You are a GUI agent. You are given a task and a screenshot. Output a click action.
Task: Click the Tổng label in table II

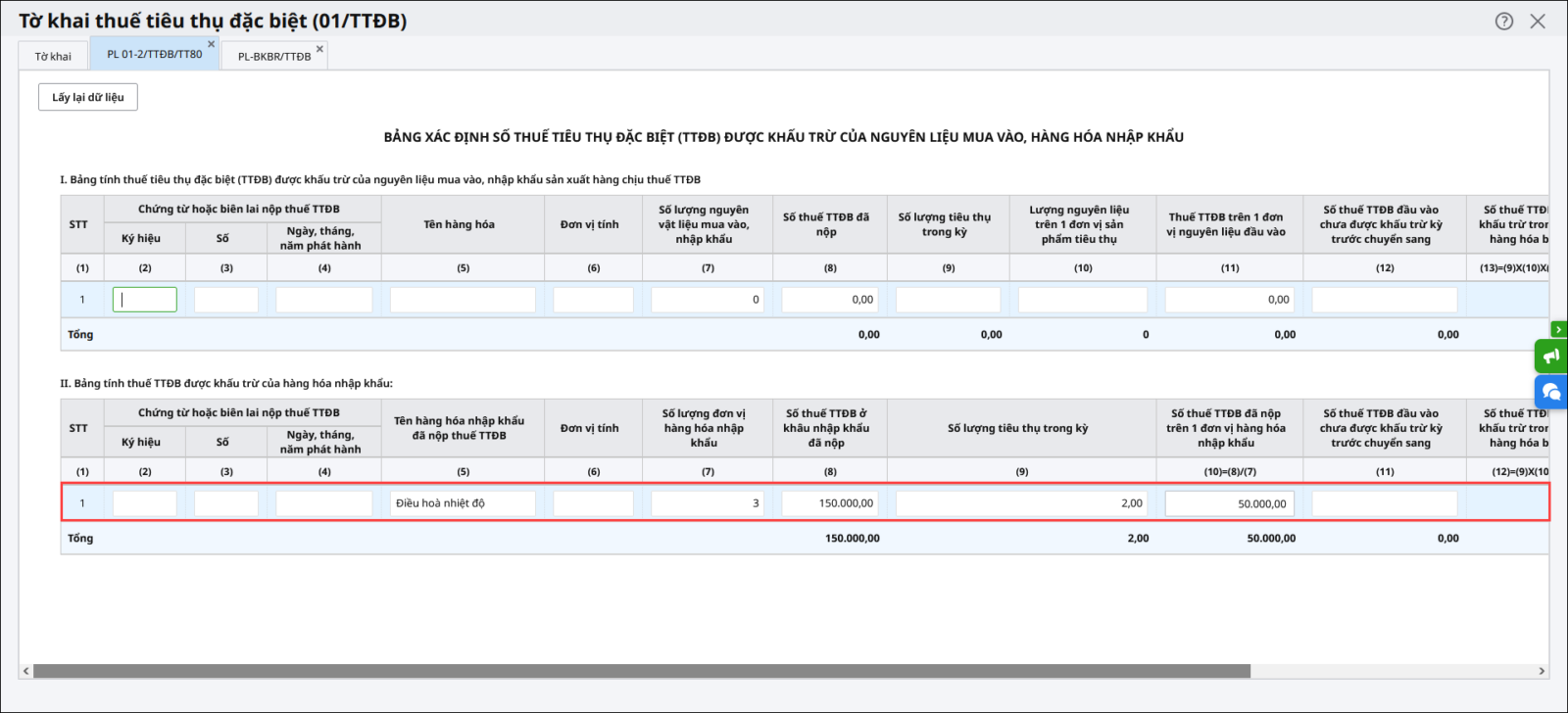pos(80,538)
